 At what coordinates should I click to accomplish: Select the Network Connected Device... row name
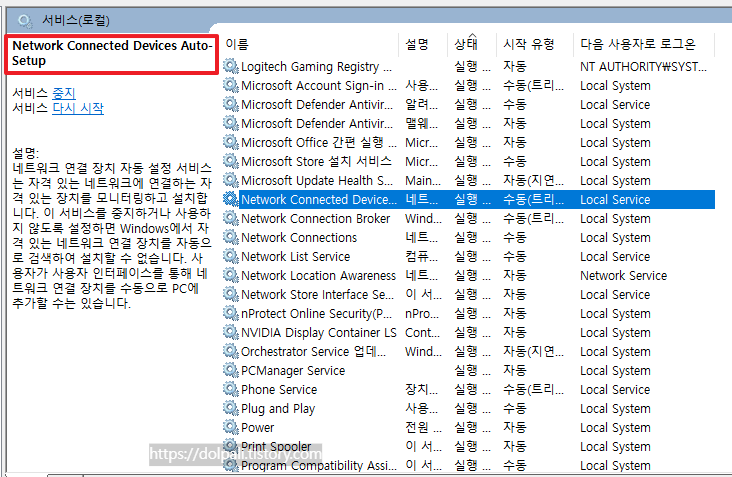pyautogui.click(x=319, y=200)
